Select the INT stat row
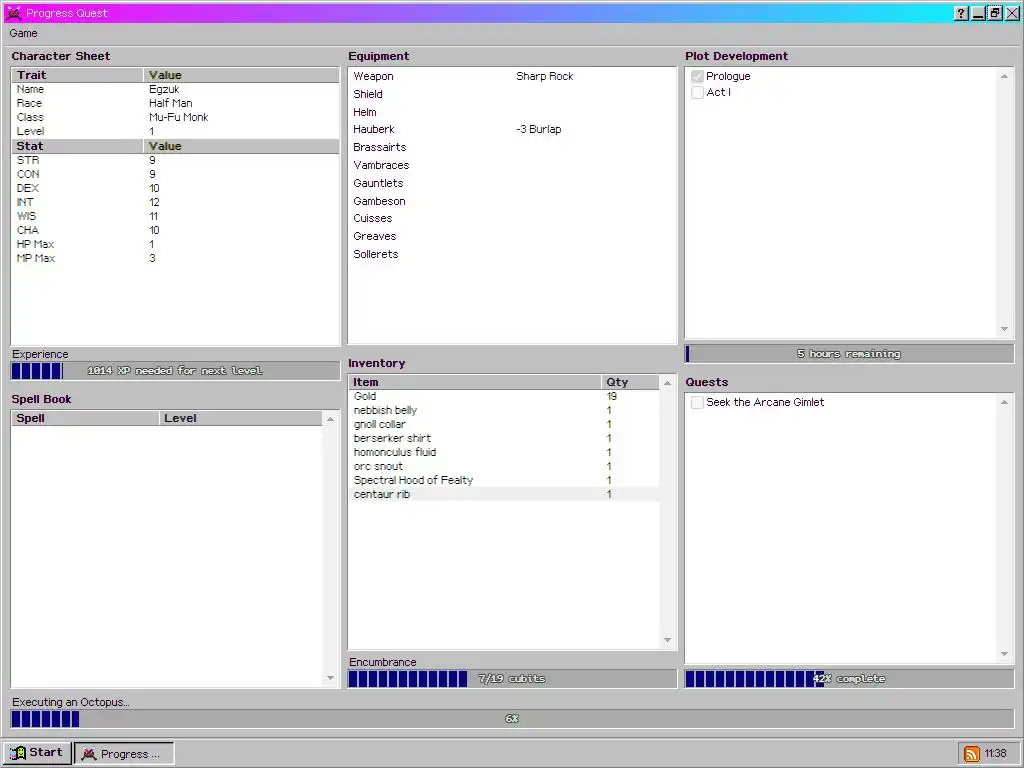The height and width of the screenshot is (768, 1024). (x=175, y=202)
